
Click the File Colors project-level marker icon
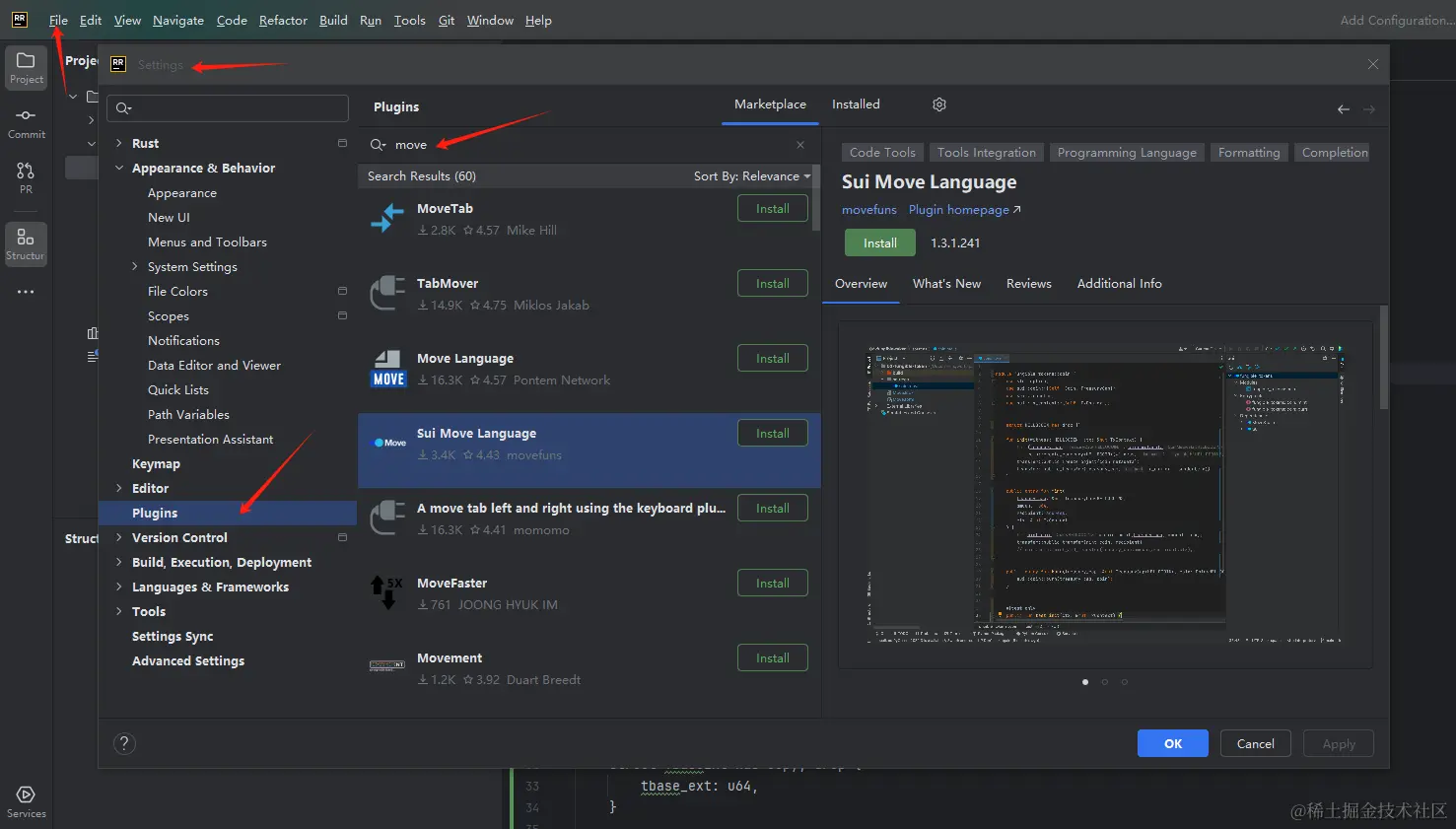click(342, 291)
